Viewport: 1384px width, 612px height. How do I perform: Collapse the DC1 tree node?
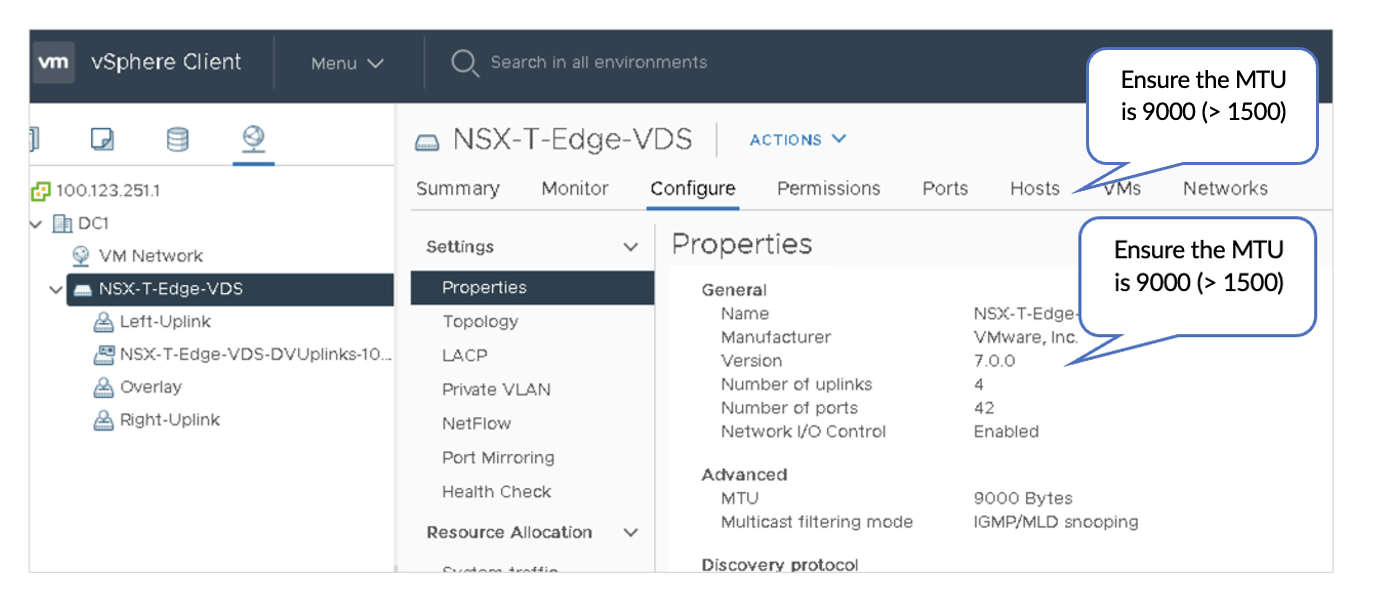pyautogui.click(x=37, y=224)
